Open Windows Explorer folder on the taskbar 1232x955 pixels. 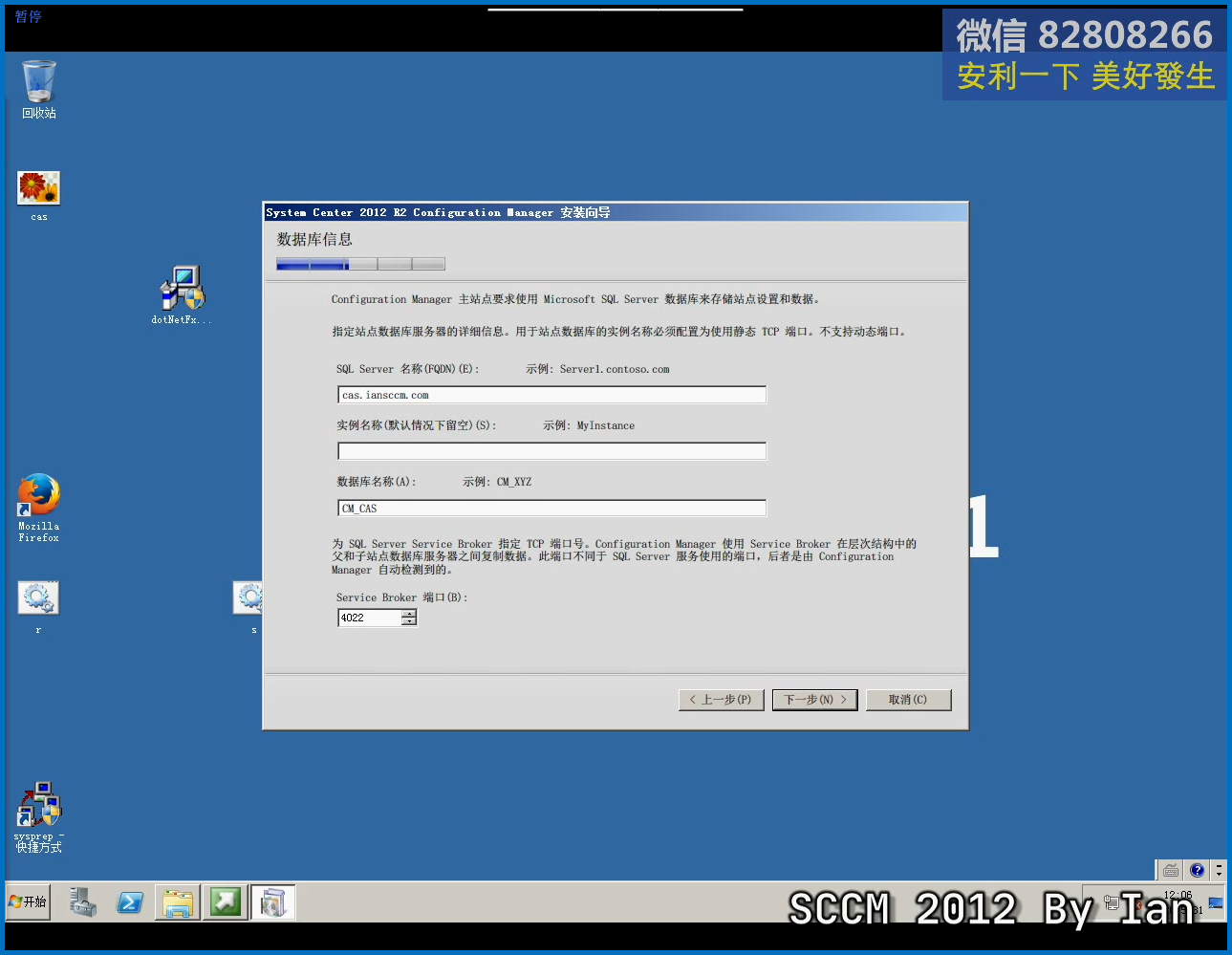[x=178, y=902]
